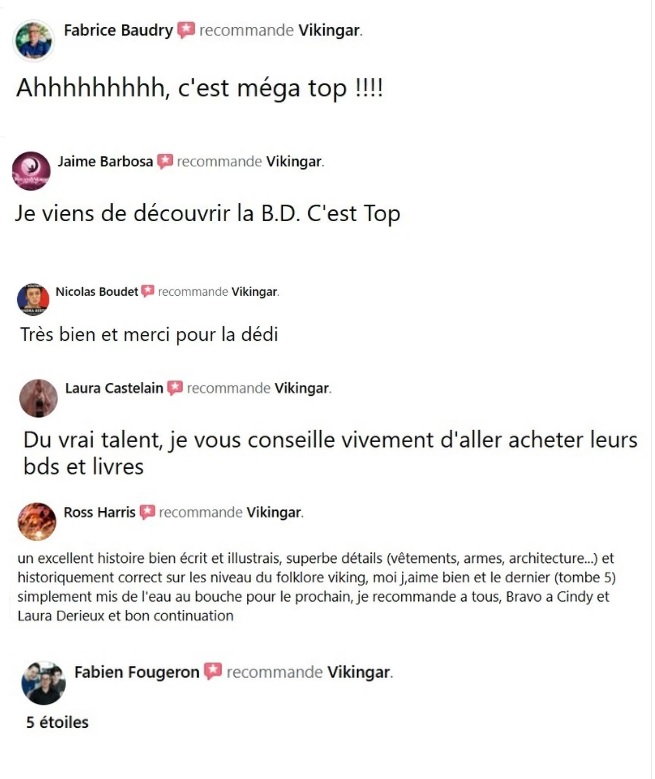The width and height of the screenshot is (655, 779).
Task: Go to Laura Castelain's profile name
Action: (114, 388)
